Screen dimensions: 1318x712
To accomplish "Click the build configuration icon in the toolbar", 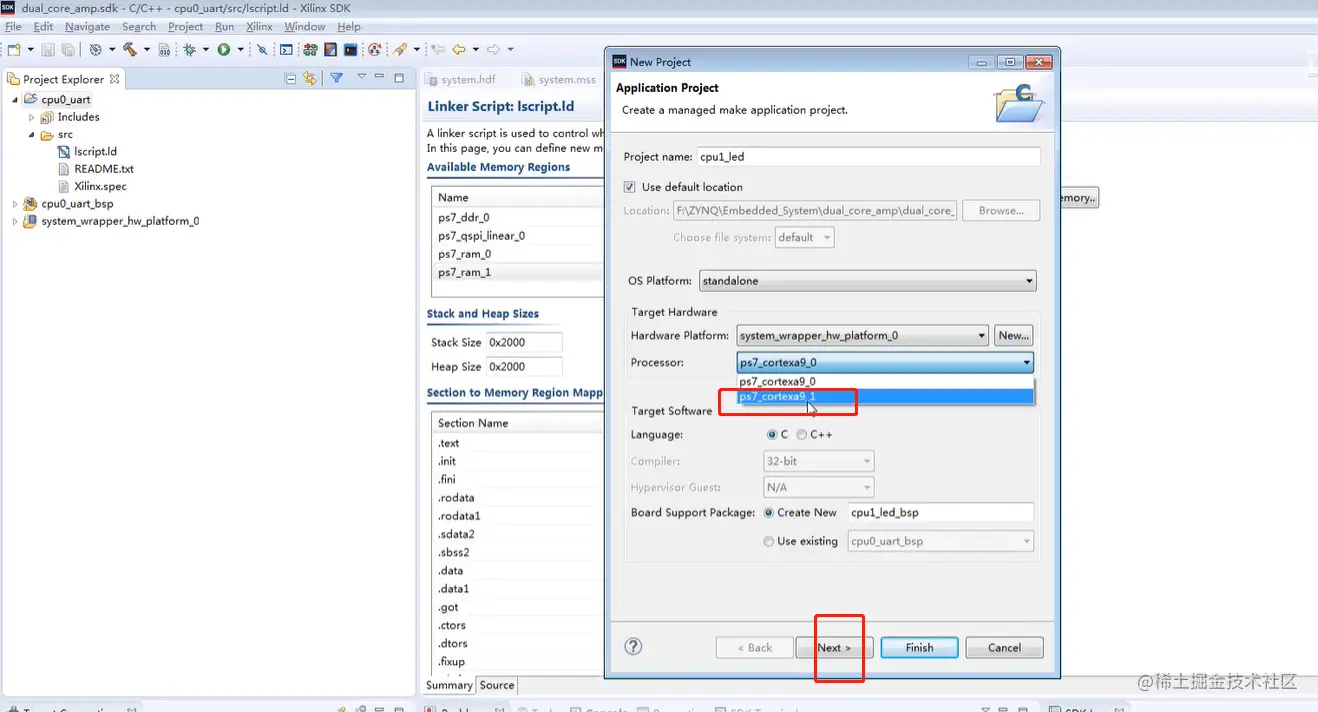I will point(96,49).
